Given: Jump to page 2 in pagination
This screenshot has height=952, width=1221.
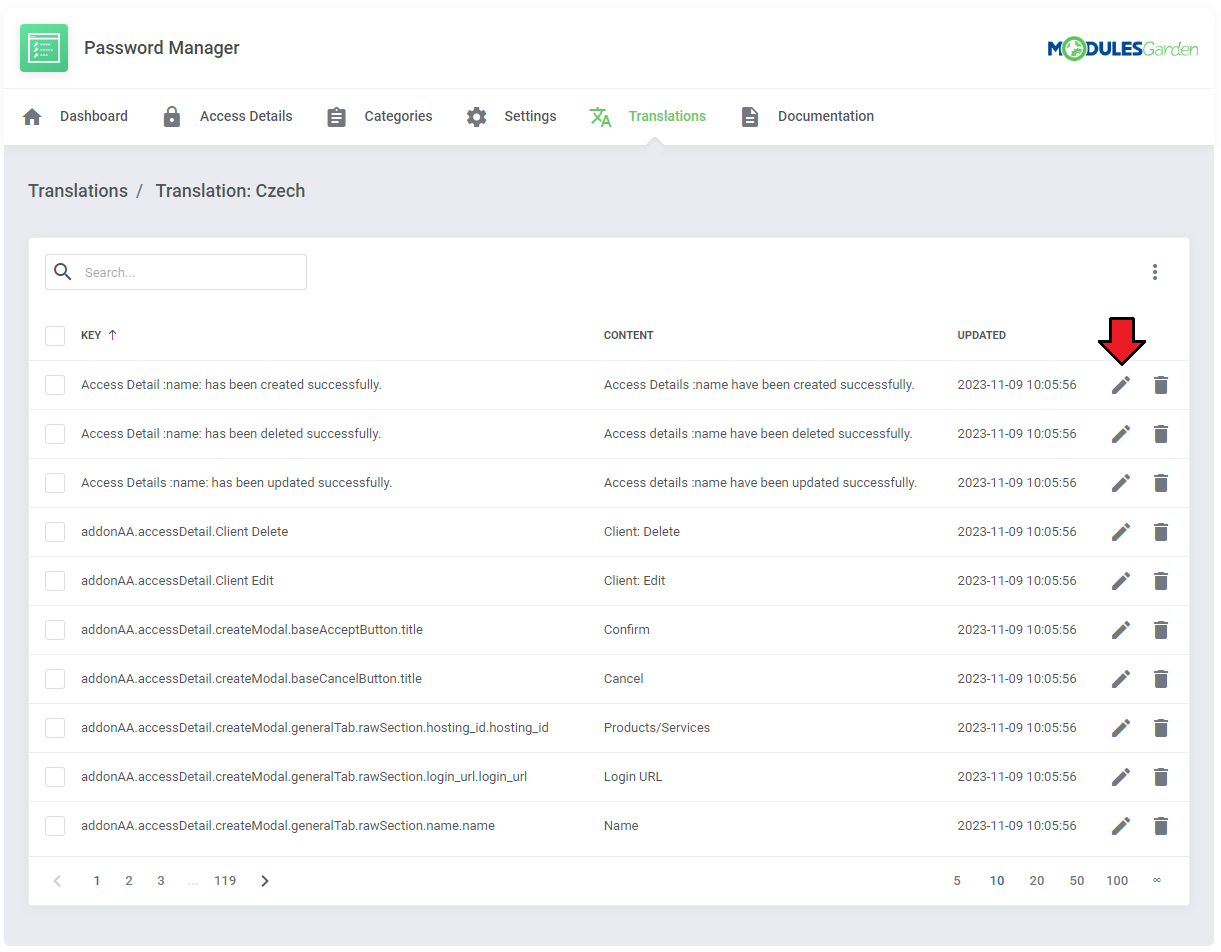Looking at the screenshot, I should pyautogui.click(x=129, y=881).
